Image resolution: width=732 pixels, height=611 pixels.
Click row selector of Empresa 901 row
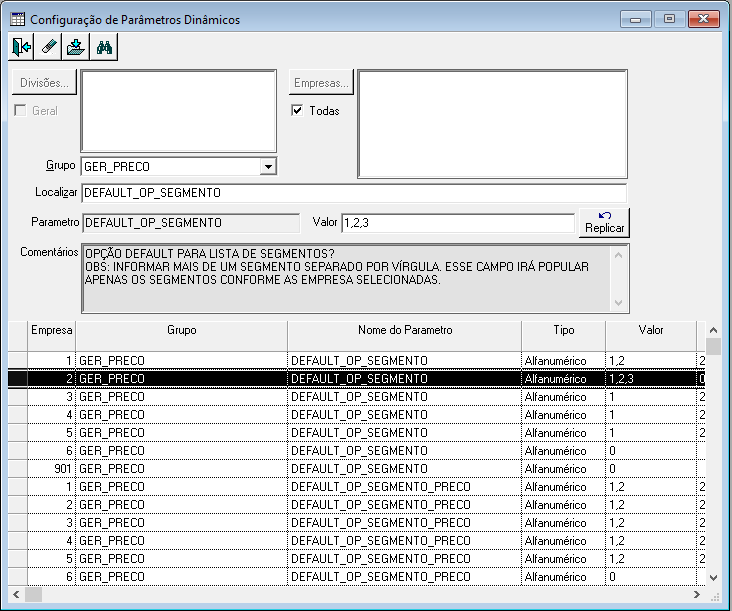click(18, 469)
